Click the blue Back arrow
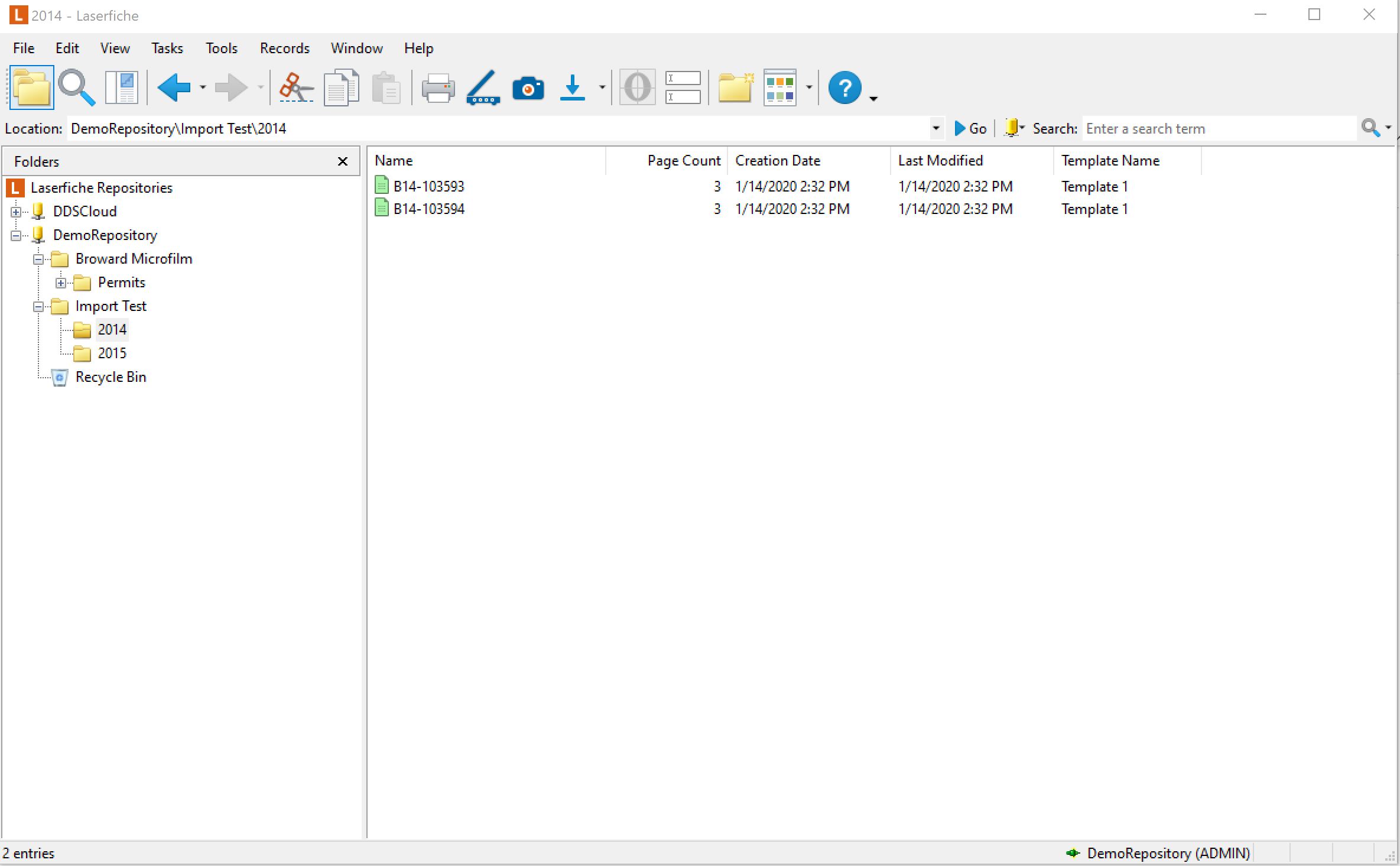Screen dimensions: 1400x866 tap(174, 88)
